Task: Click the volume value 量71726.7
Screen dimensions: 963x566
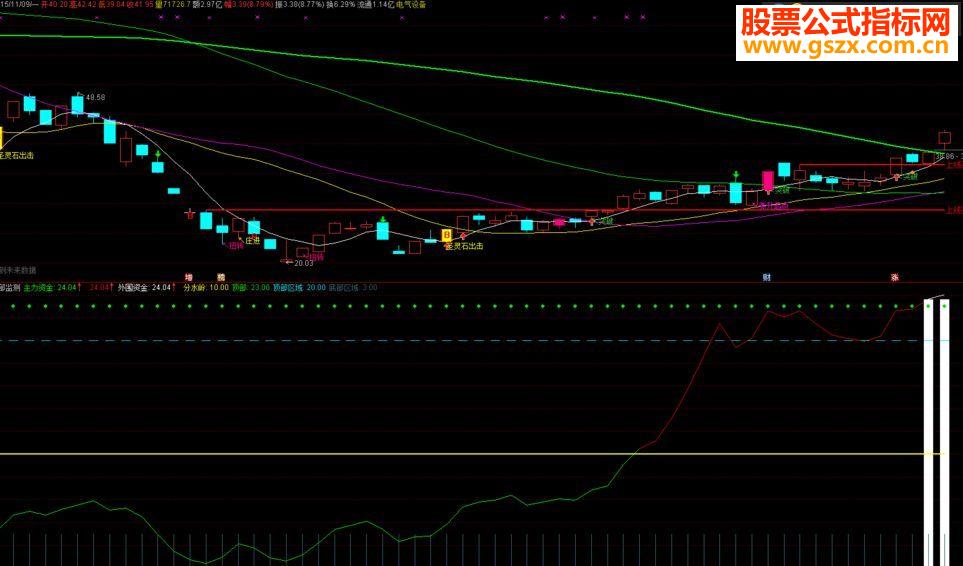Action: (173, 4)
